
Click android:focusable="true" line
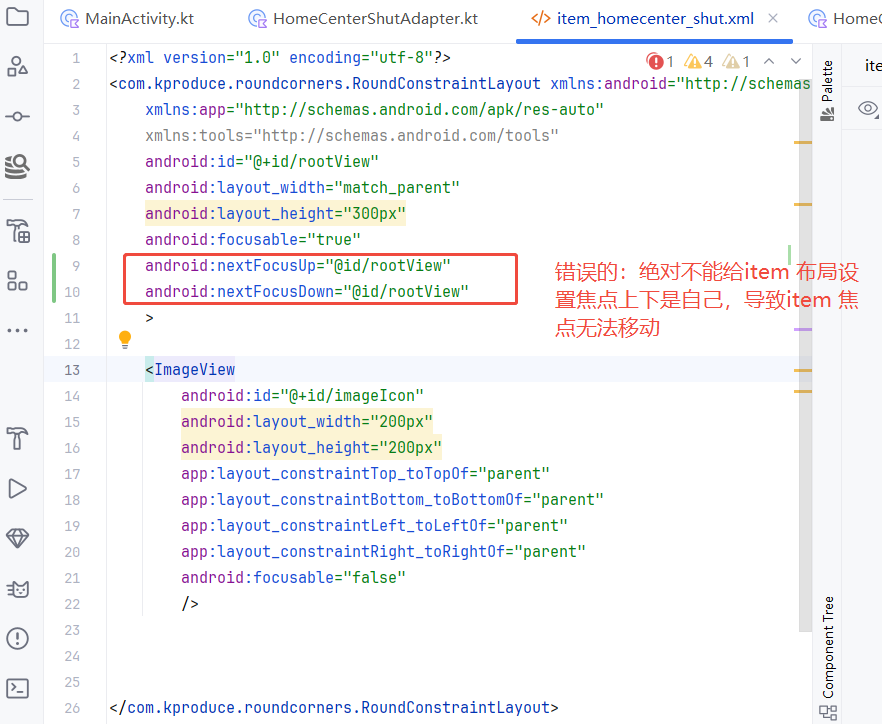[253, 240]
